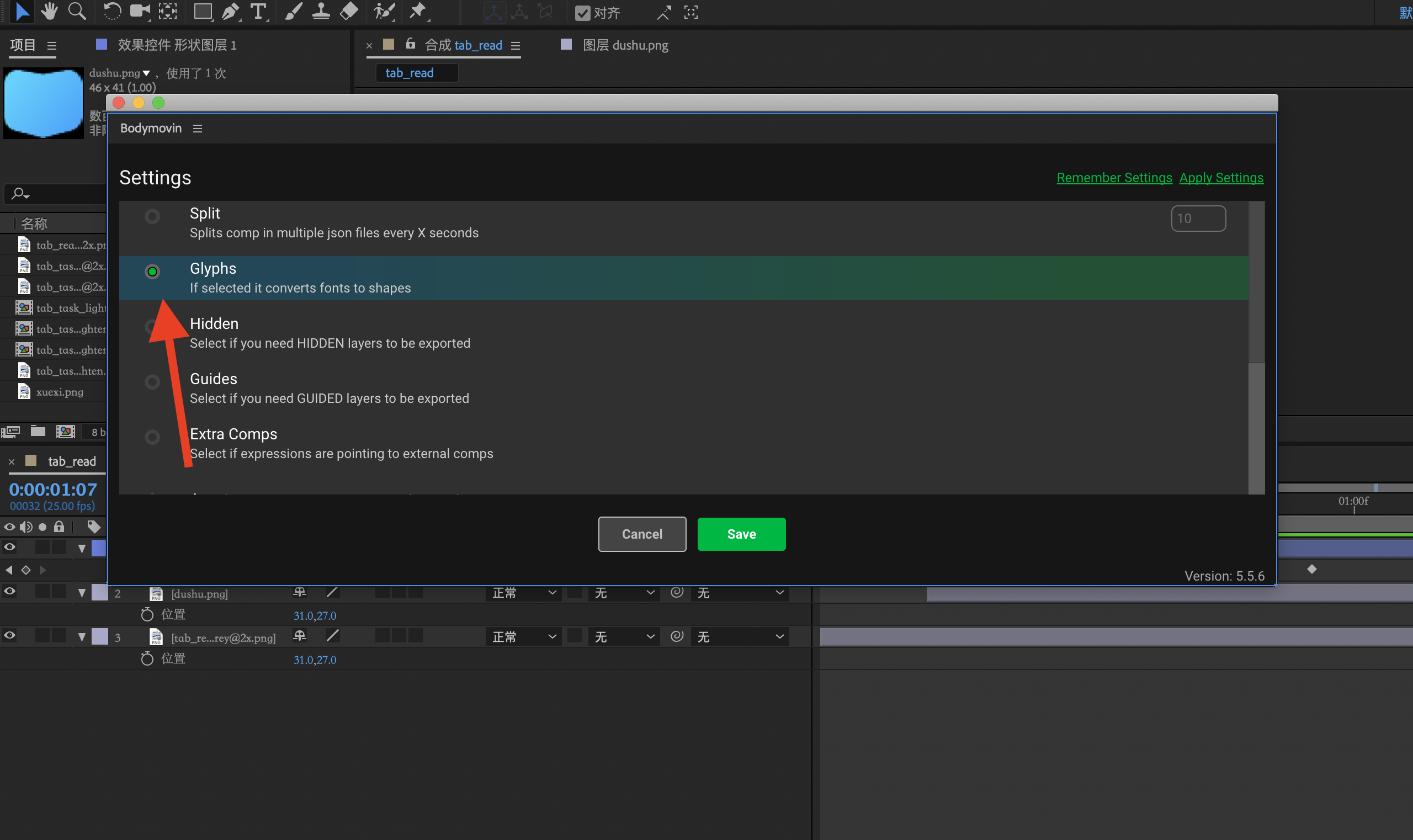Screen dimensions: 1413x840
Task: Click the label tag column icon
Action: [94, 527]
